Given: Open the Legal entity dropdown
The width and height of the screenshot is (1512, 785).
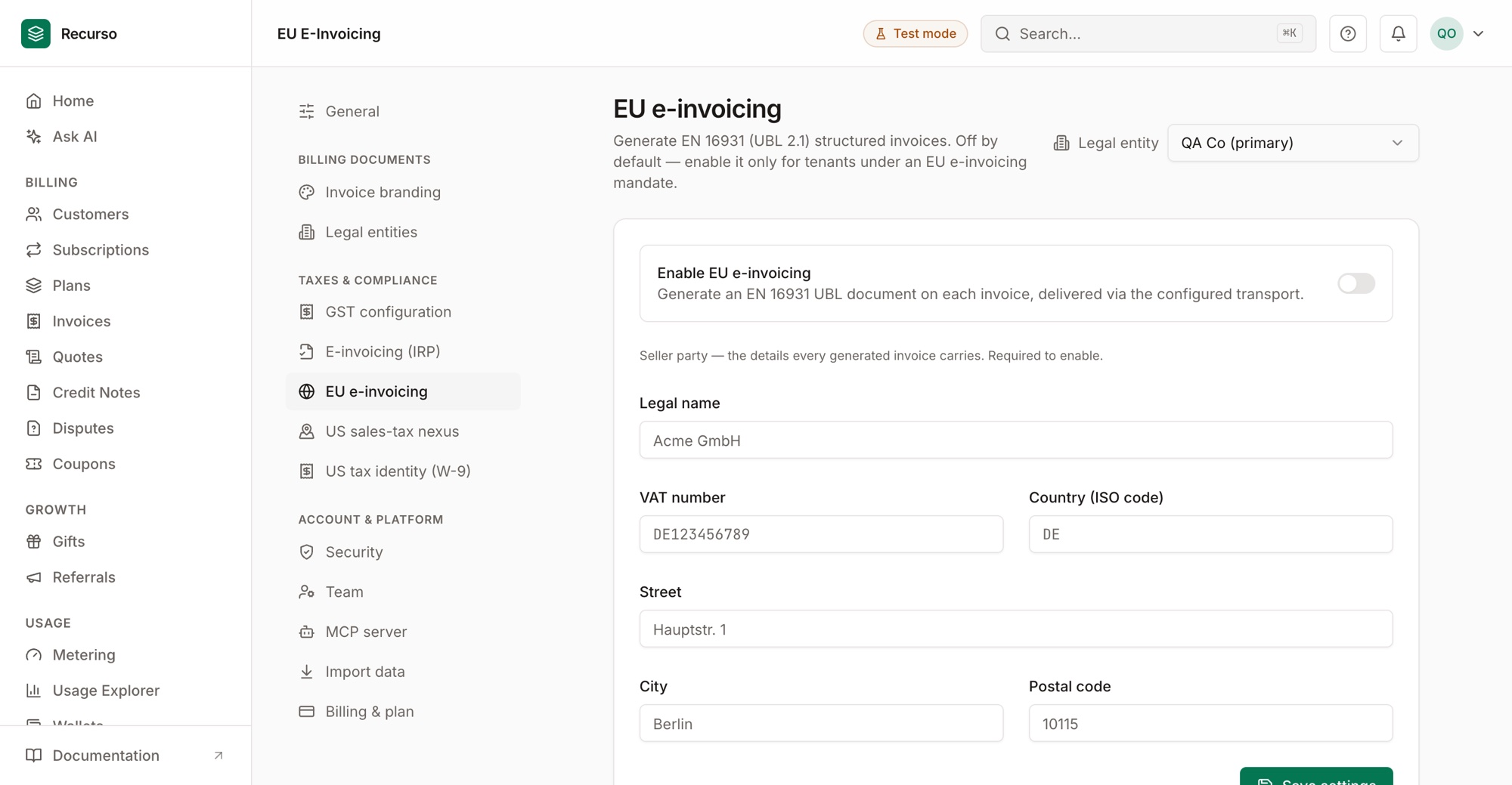Looking at the screenshot, I should click(x=1293, y=143).
